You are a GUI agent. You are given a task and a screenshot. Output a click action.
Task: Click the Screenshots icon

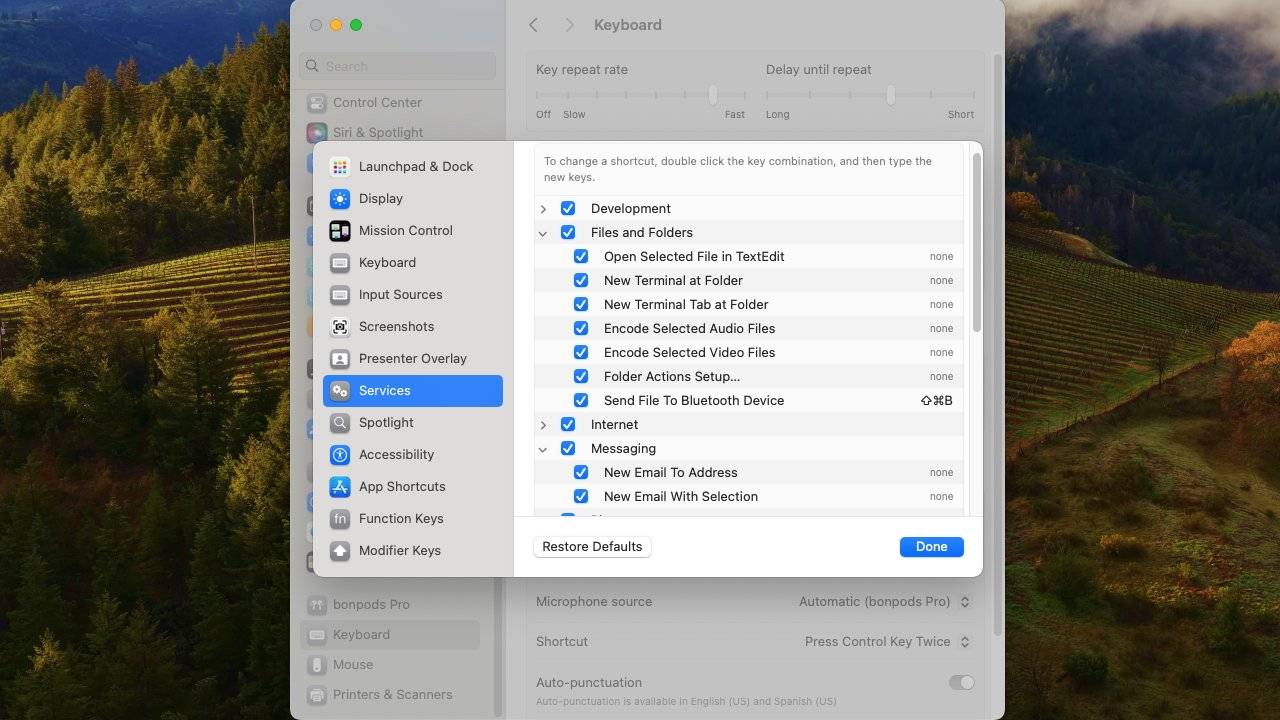[x=340, y=327]
